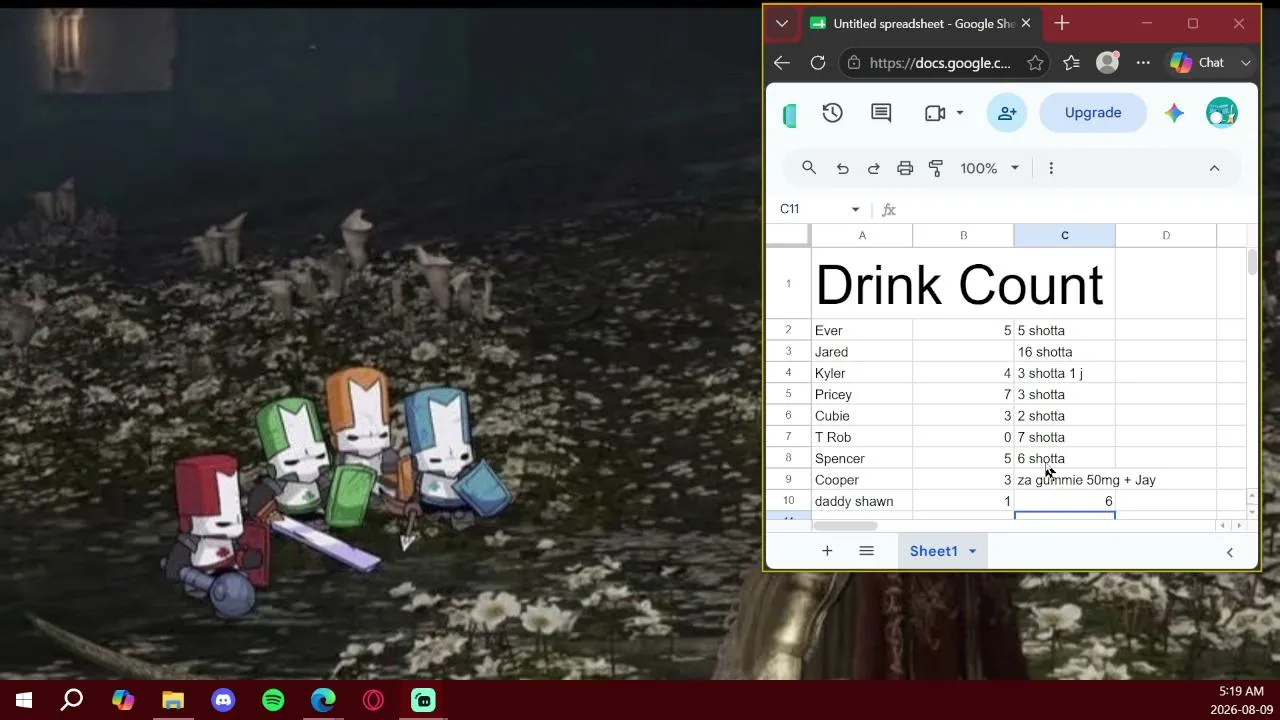Viewport: 1280px width, 720px height.
Task: Expand the name box dropdown arrow
Action: tap(855, 209)
